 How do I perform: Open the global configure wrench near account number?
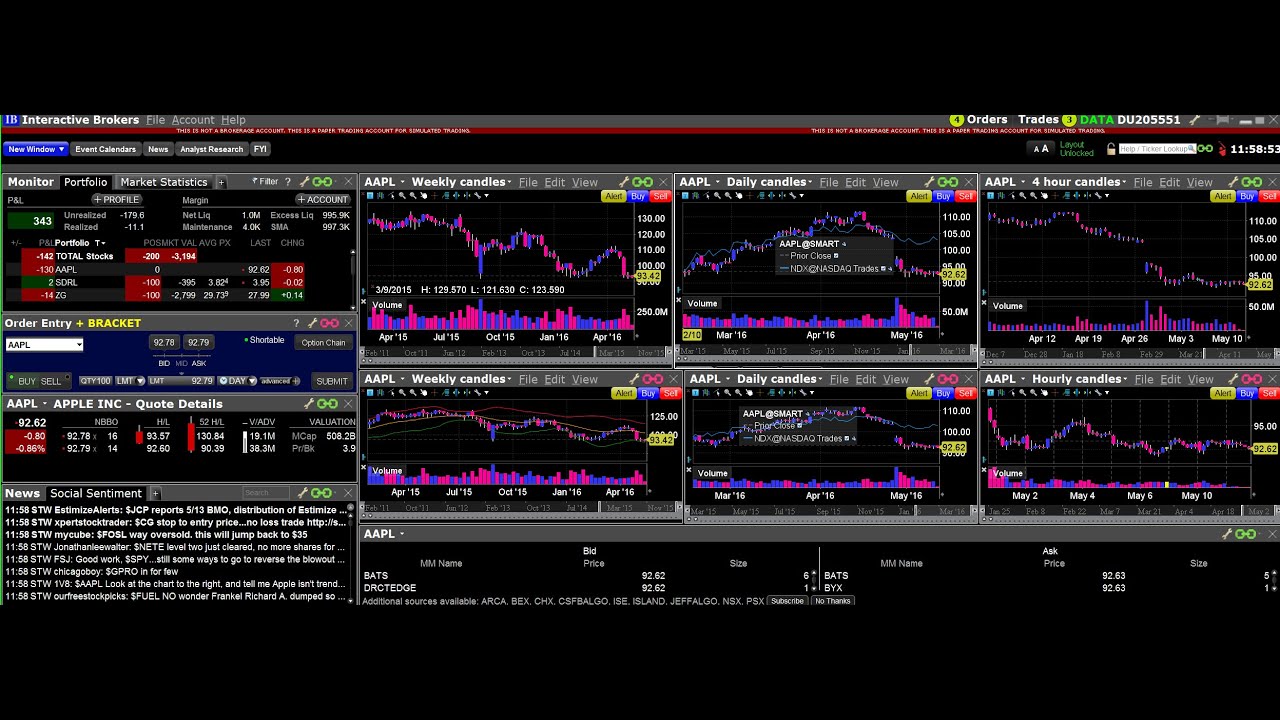[1192, 120]
